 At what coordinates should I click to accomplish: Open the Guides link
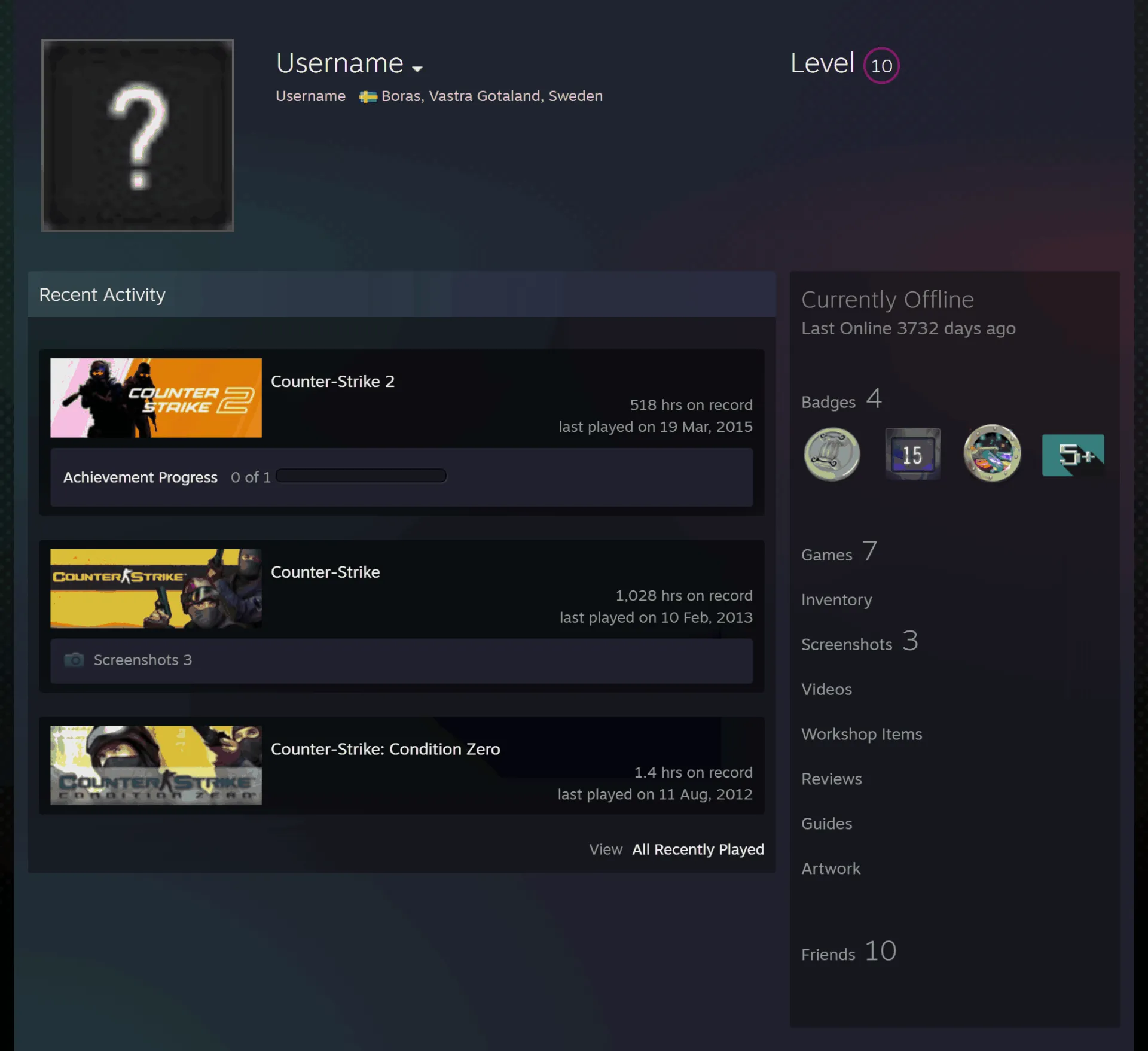[826, 824]
